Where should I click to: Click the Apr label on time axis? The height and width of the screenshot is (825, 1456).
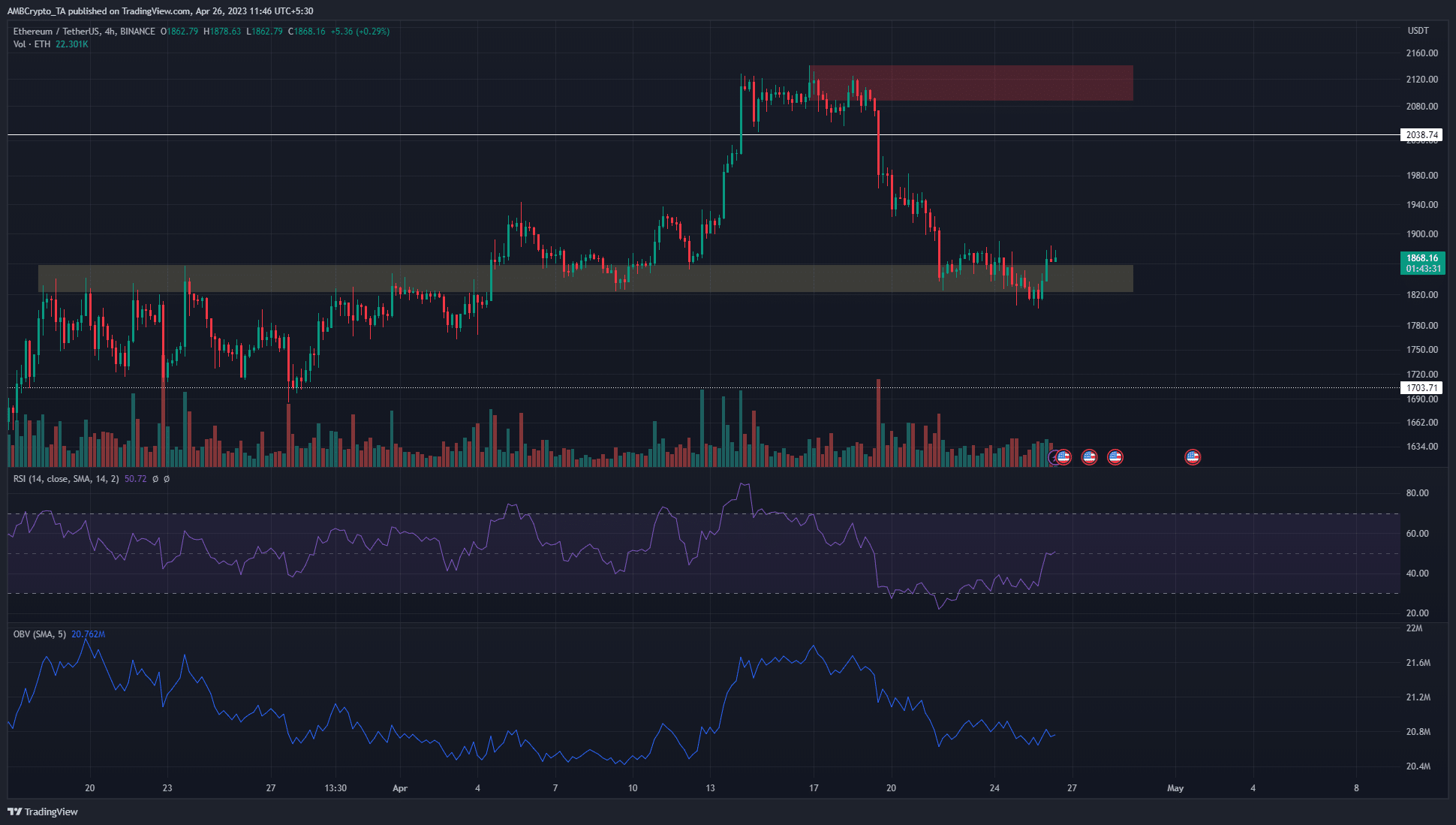pyautogui.click(x=400, y=788)
